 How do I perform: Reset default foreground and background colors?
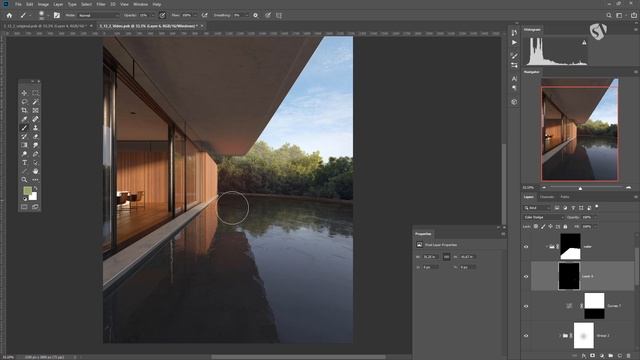pos(24,199)
